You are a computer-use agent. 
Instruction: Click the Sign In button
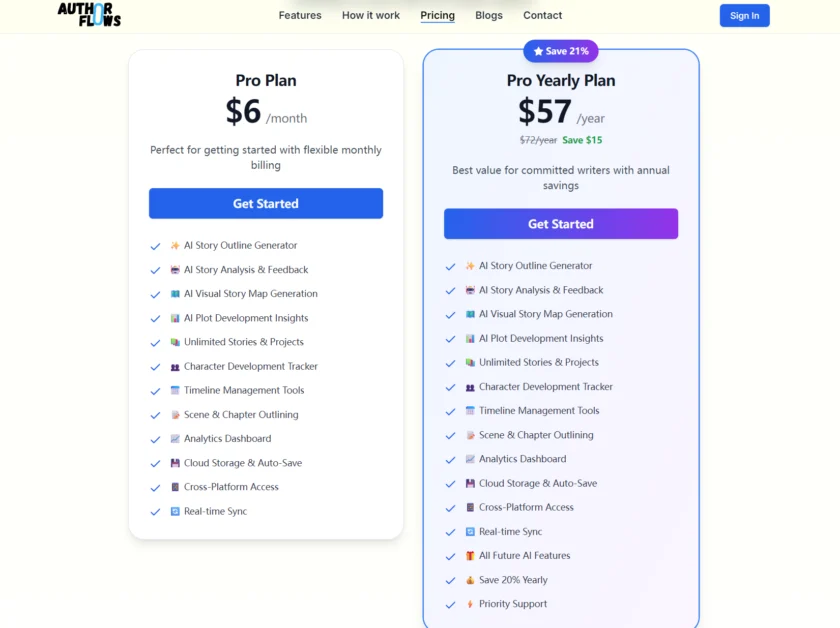click(744, 15)
